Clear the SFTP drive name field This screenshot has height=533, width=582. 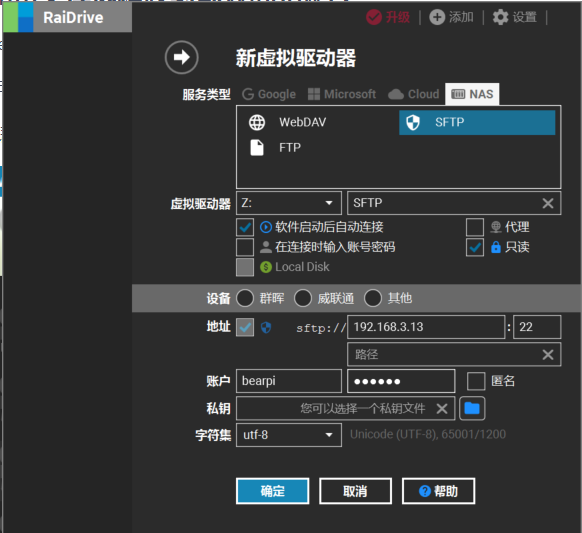(548, 203)
